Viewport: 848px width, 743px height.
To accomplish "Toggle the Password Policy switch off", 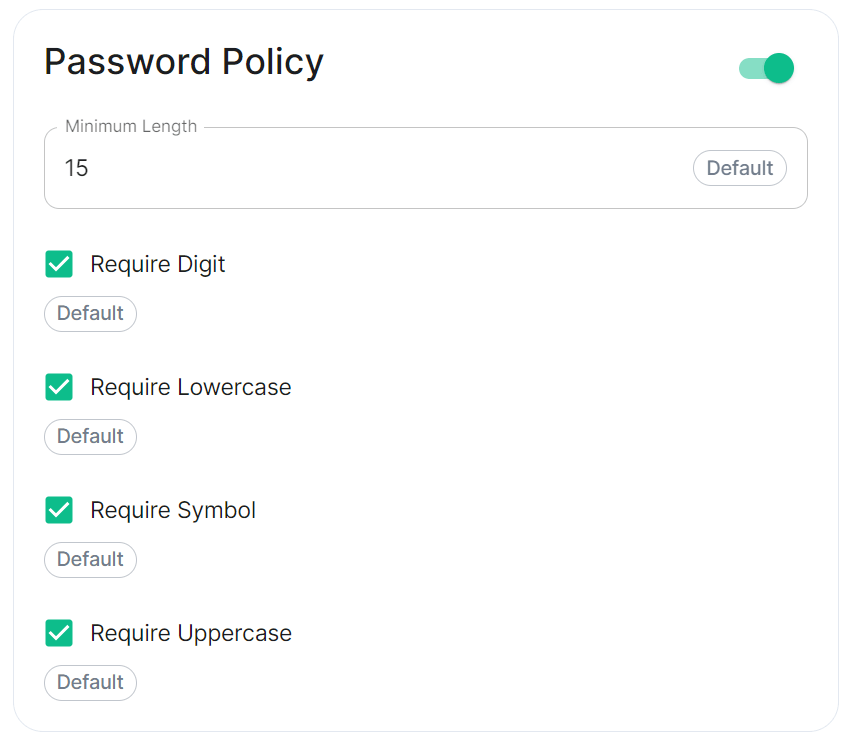I will pyautogui.click(x=766, y=68).
